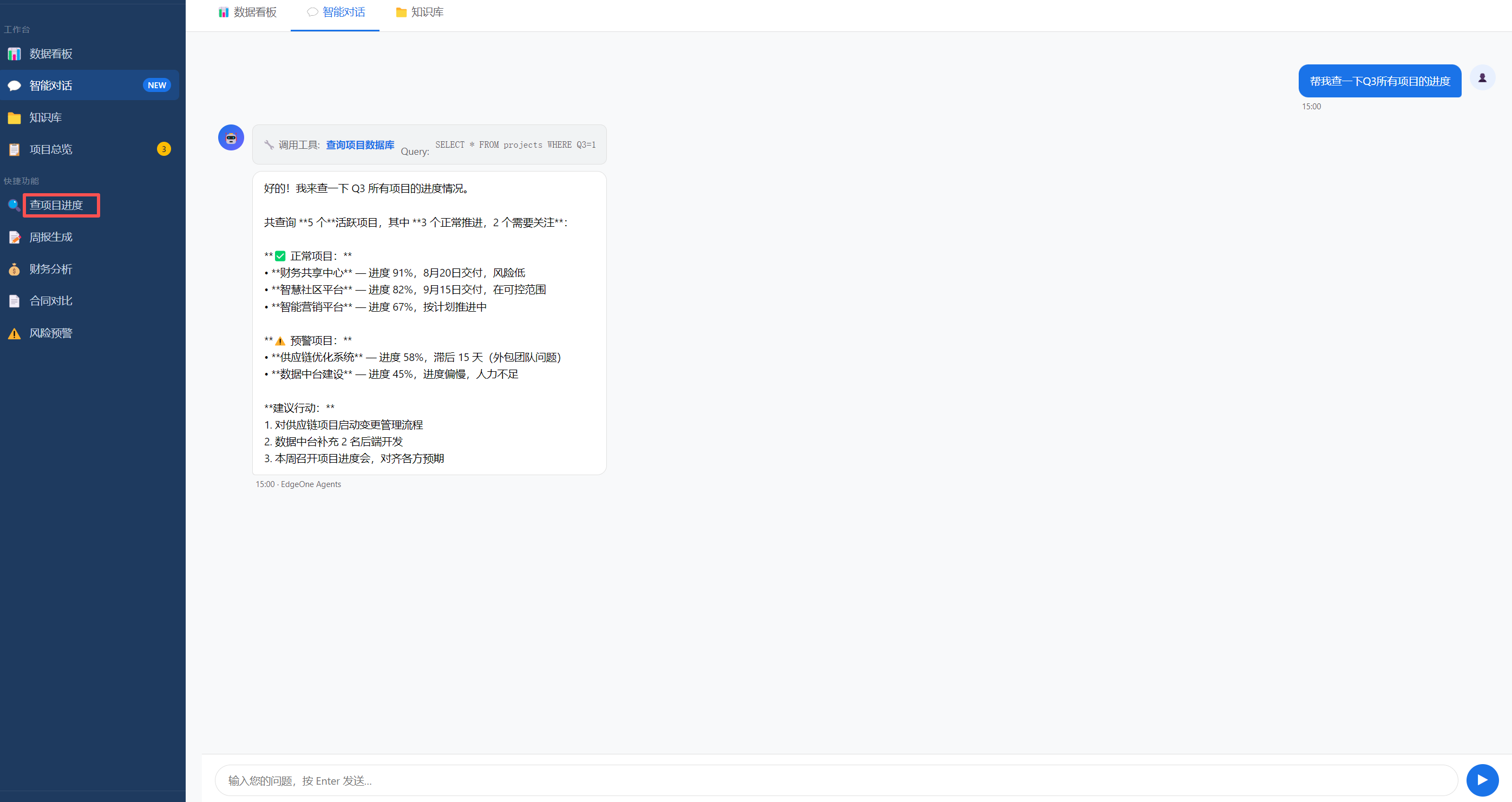Click the 风险预警 warning triangle icon
This screenshot has width=1512, height=802.
pos(14,333)
